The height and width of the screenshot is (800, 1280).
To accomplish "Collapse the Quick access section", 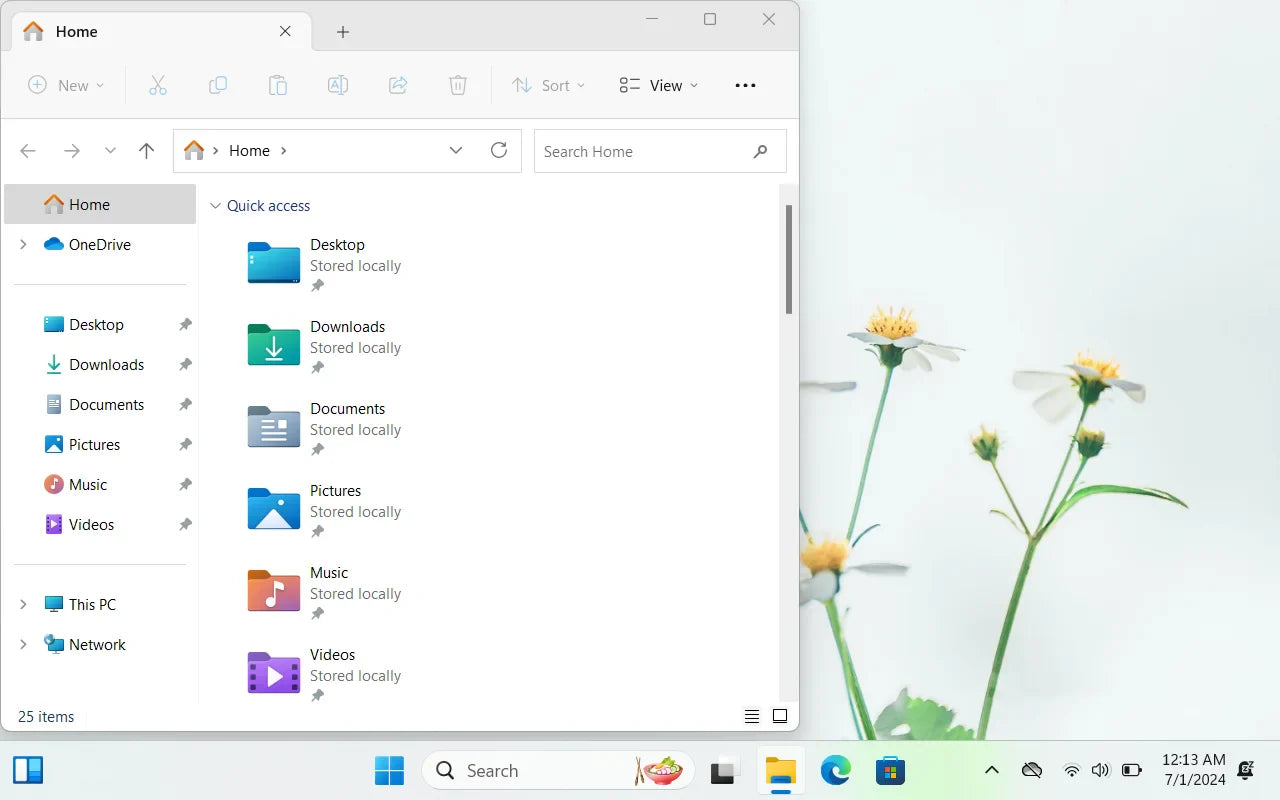I will (215, 206).
